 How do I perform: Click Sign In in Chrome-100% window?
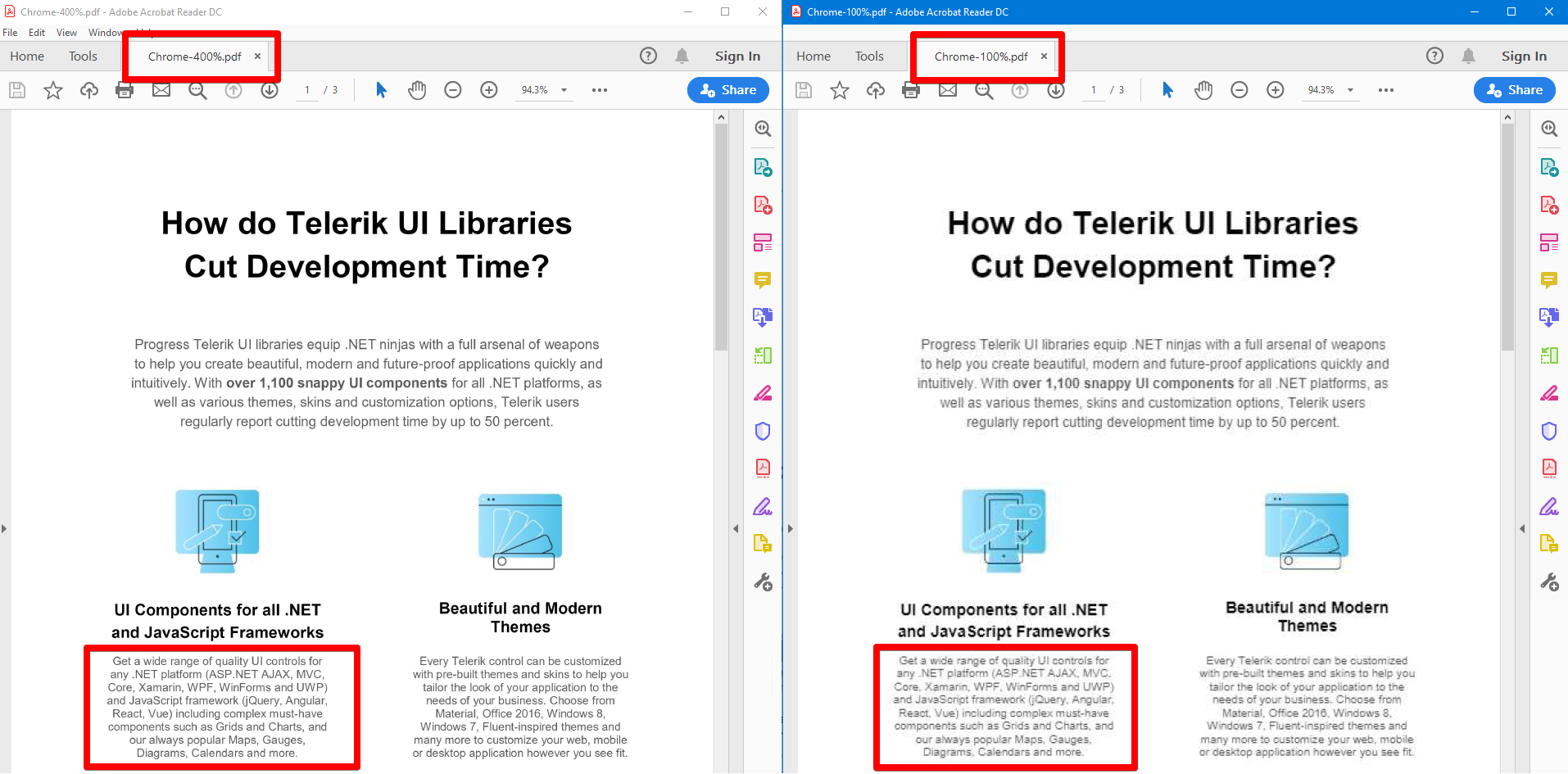click(1524, 56)
